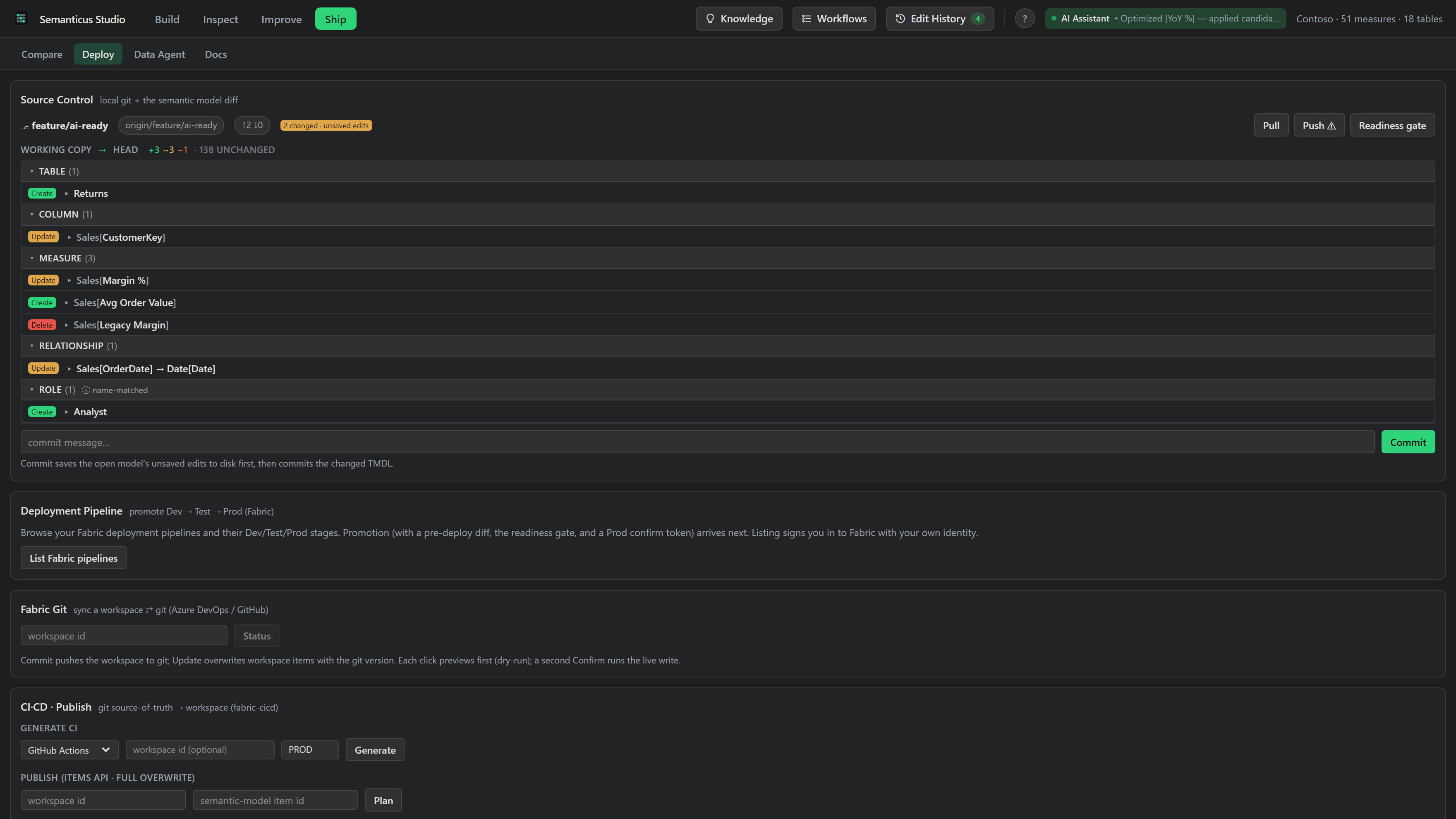Switch to the Build tab
The height and width of the screenshot is (819, 1456).
click(x=167, y=19)
